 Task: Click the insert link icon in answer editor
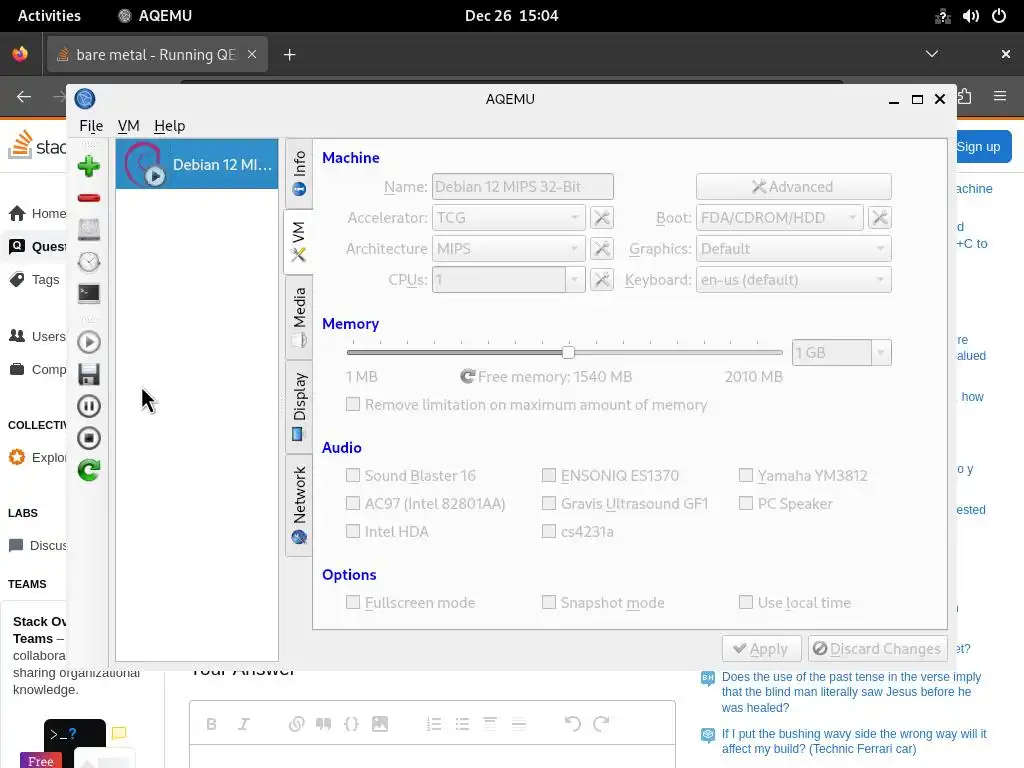click(x=296, y=724)
